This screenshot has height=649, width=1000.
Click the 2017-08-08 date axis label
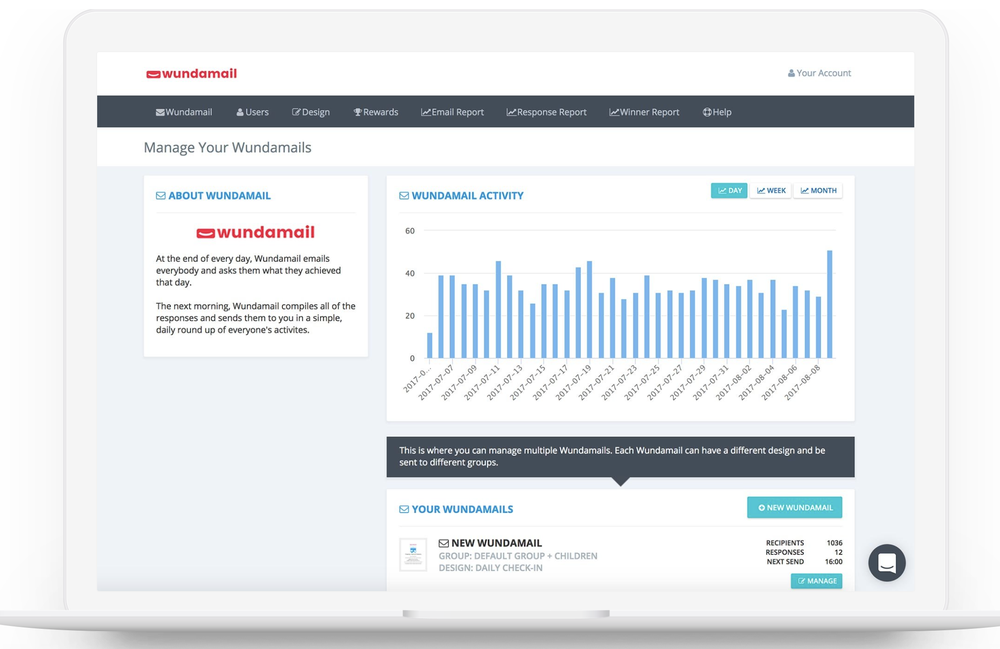coord(804,381)
